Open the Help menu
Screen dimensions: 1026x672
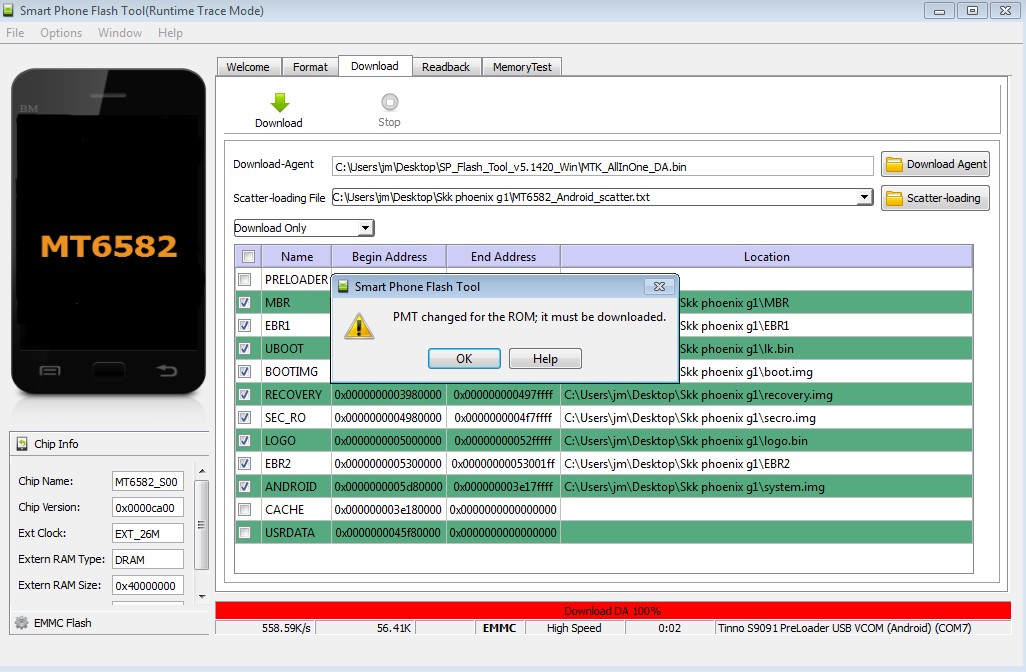click(170, 33)
